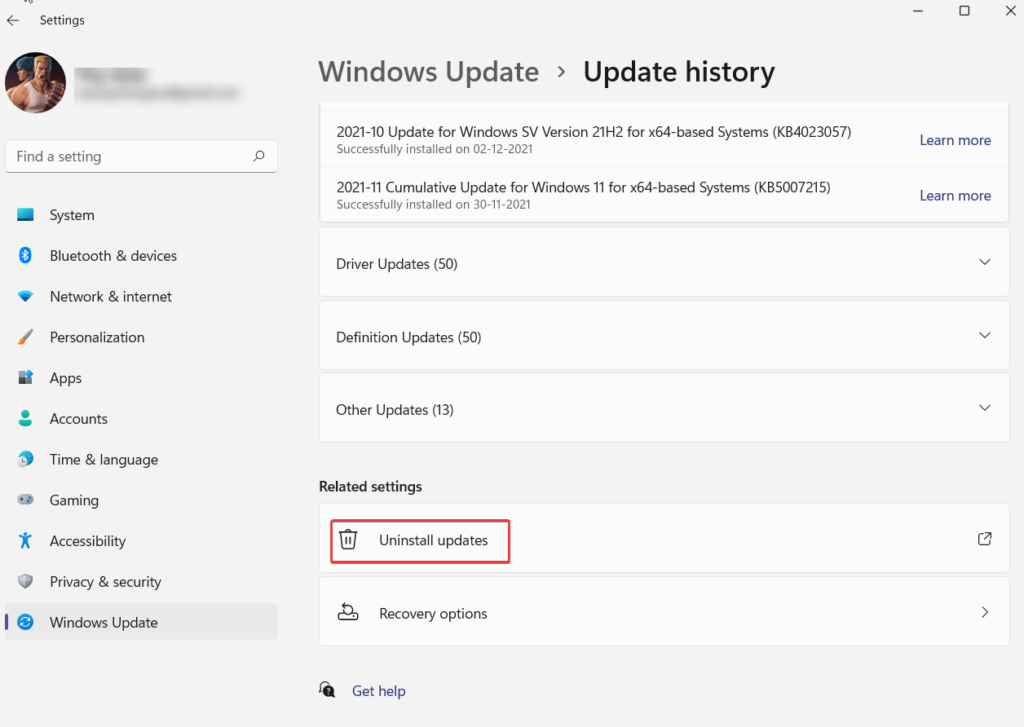Minimize the Settings window
The height and width of the screenshot is (727, 1024).
[x=918, y=11]
